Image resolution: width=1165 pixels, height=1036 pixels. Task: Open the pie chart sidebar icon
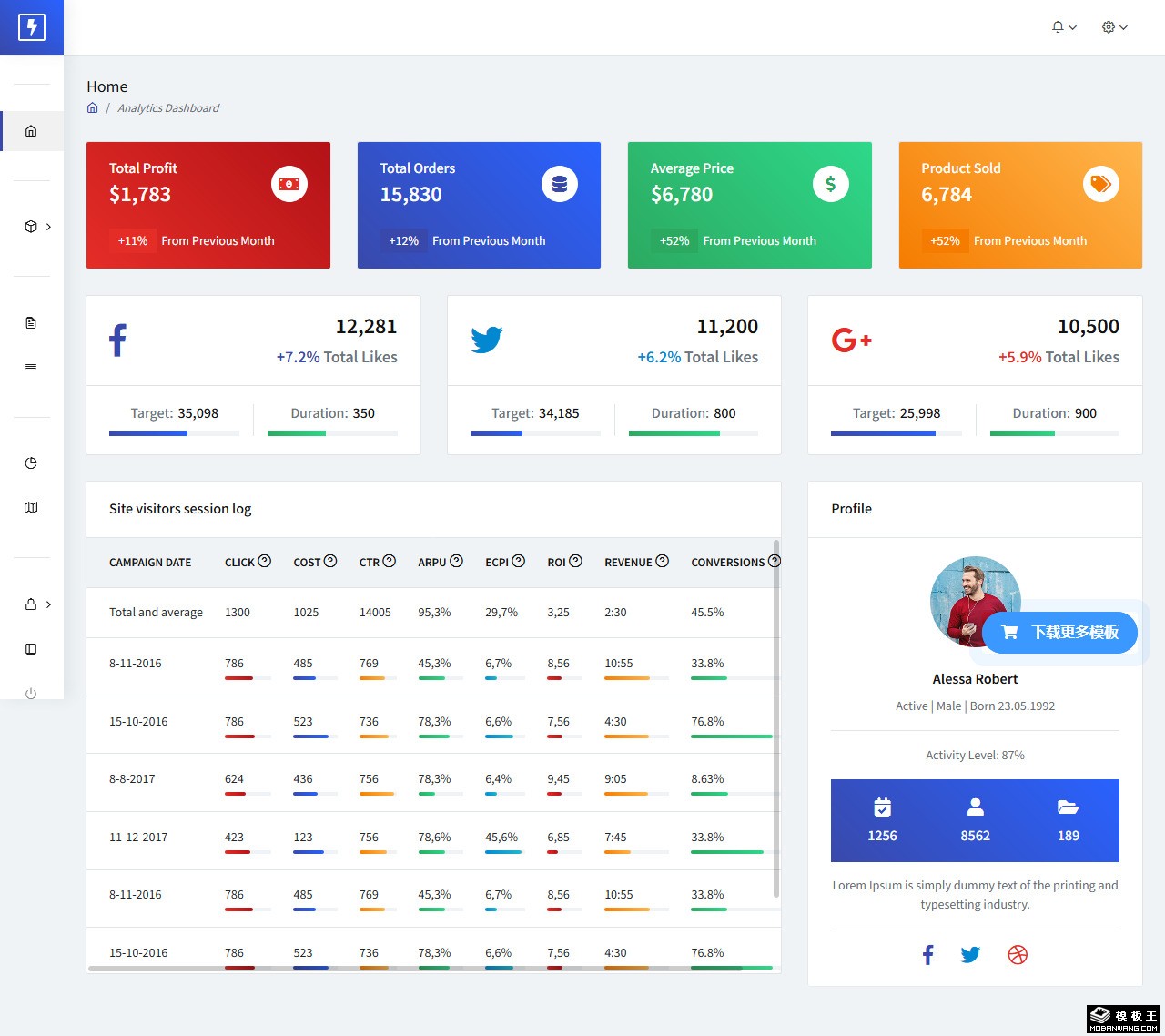pyautogui.click(x=31, y=463)
